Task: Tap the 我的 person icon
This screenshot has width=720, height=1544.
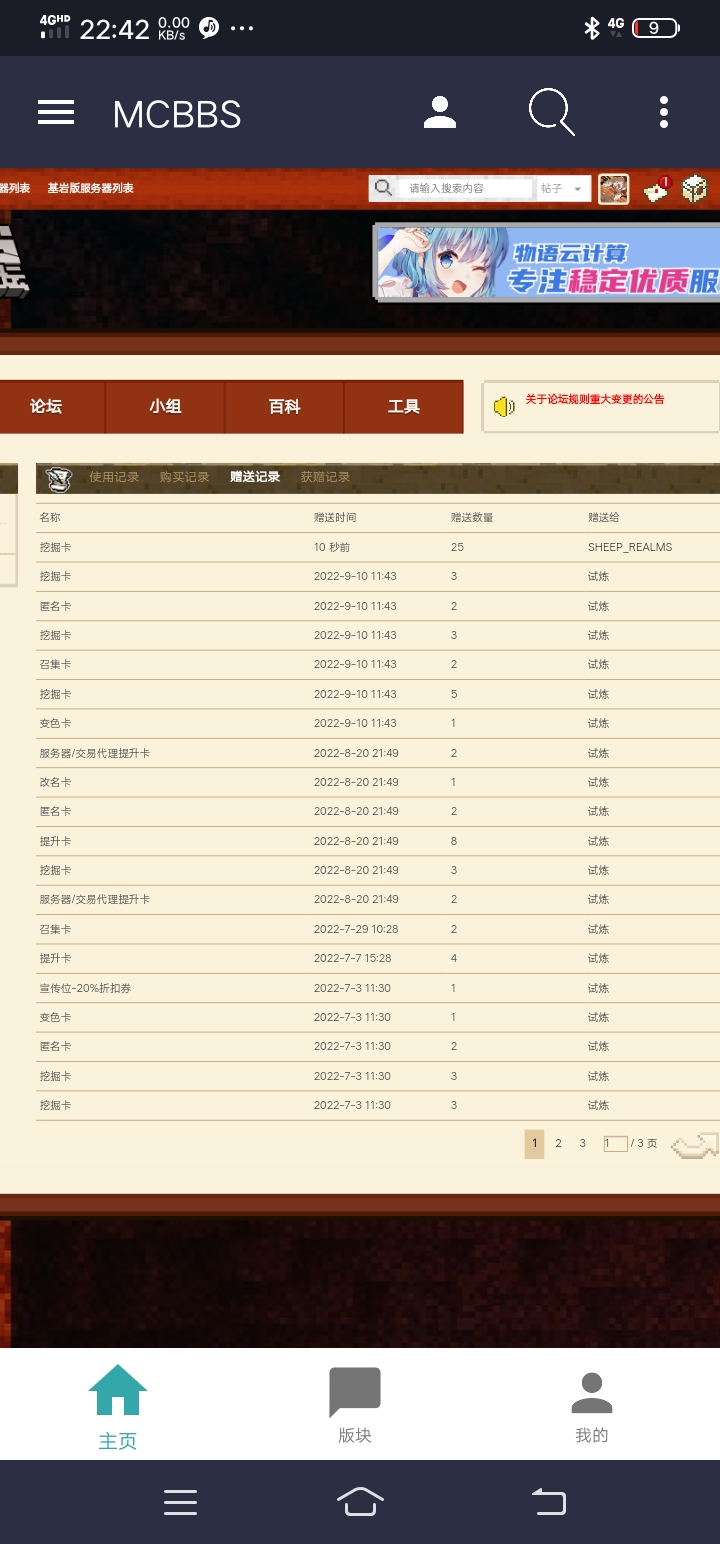Action: (591, 1393)
